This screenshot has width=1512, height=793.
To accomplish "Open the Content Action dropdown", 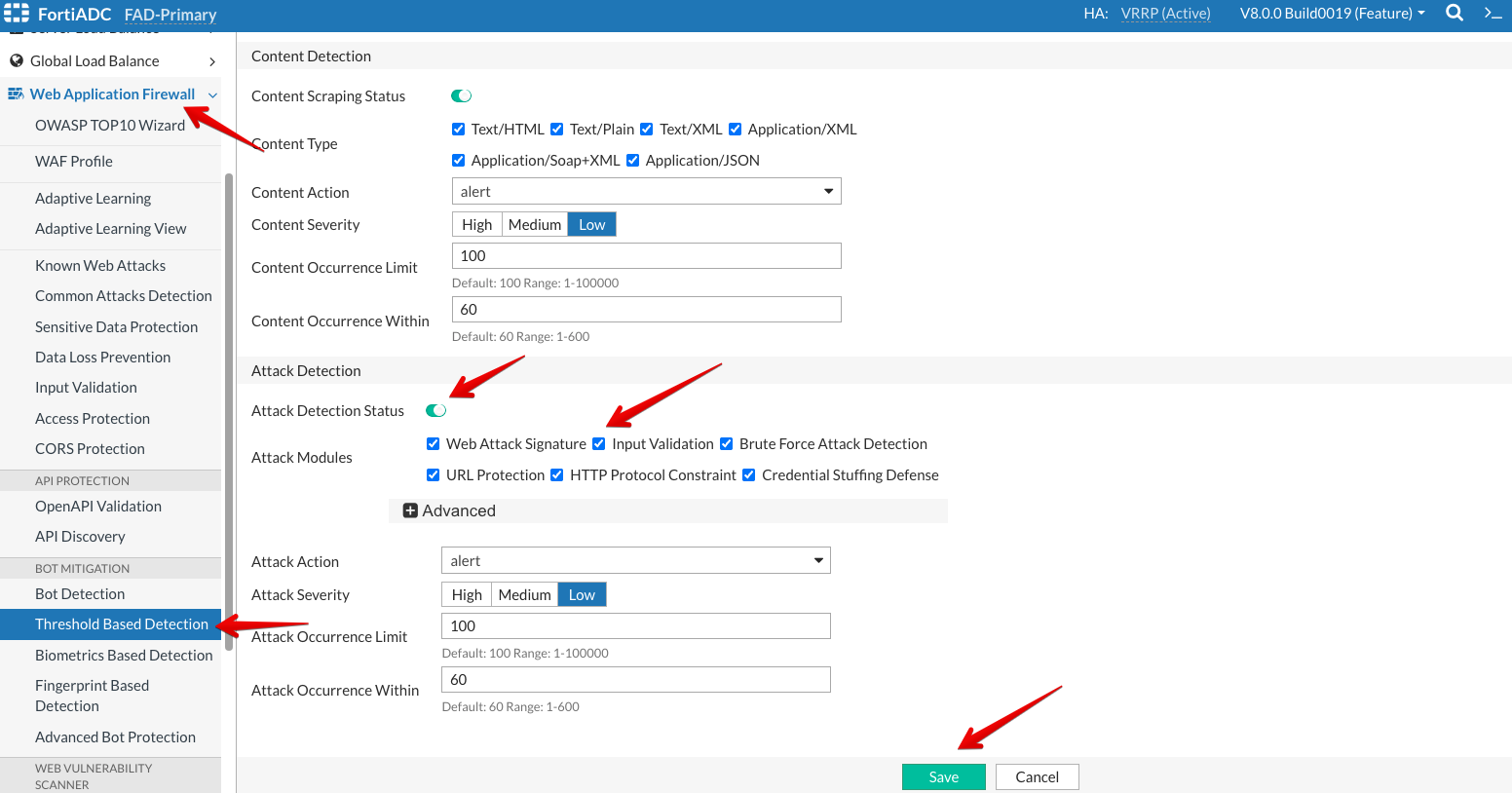I will [x=646, y=192].
